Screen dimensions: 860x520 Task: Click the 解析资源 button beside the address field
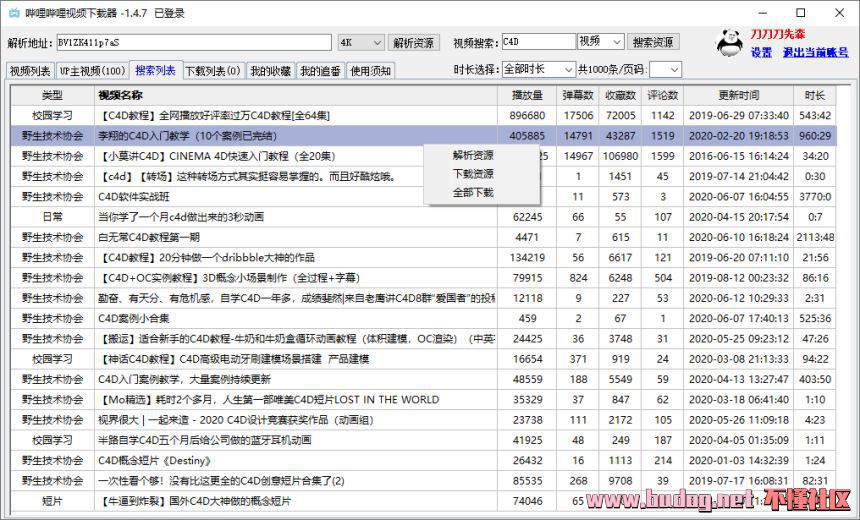(414, 42)
